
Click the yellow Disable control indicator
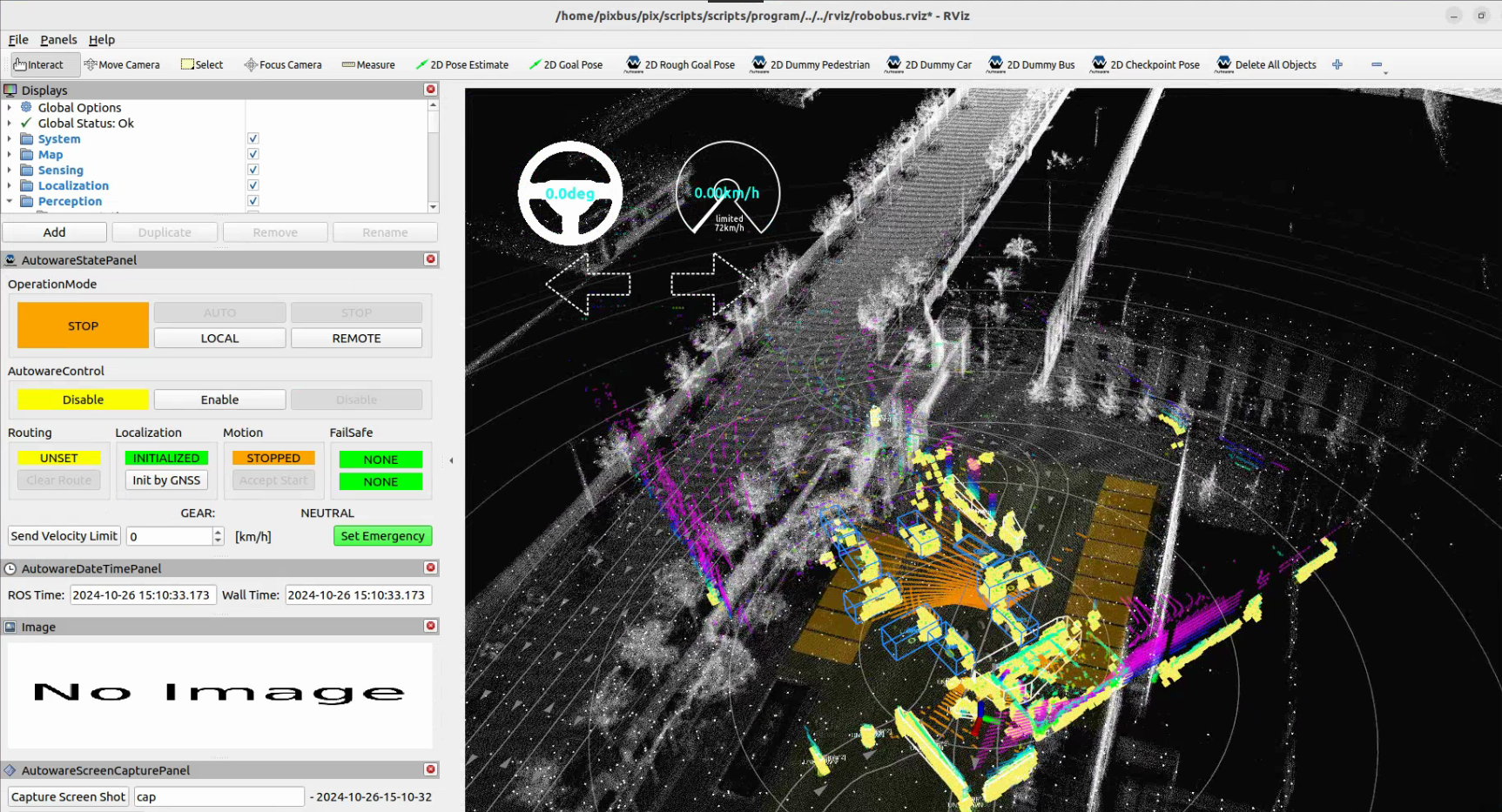83,399
